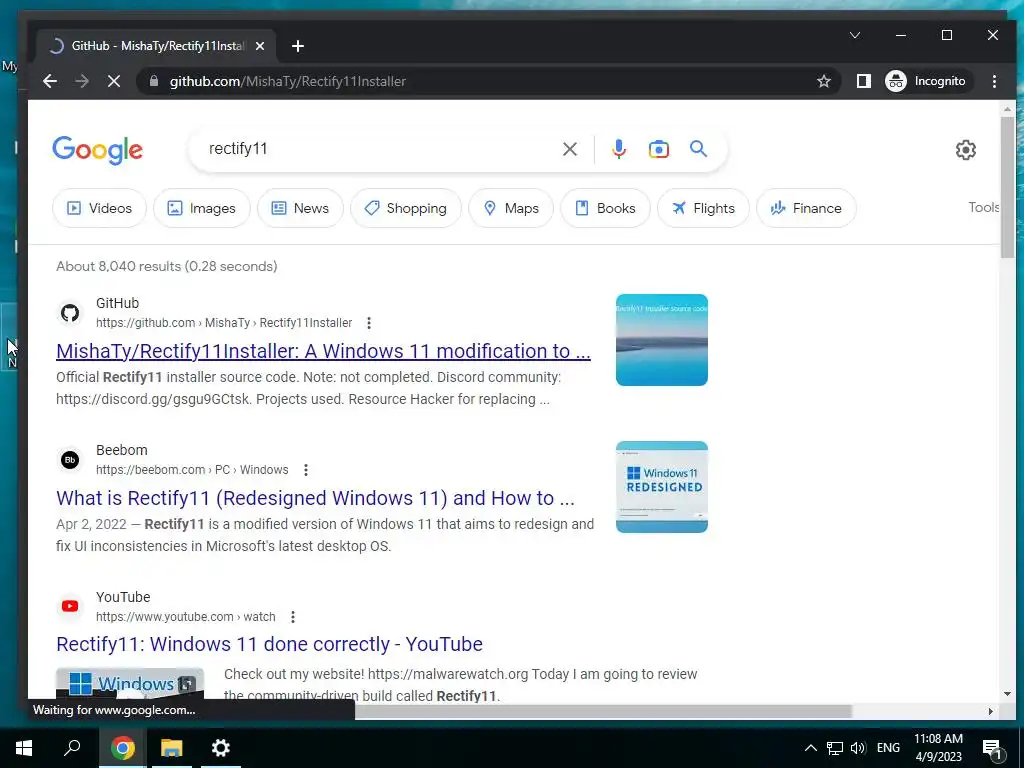Open the side panel icon in Chrome toolbar
The image size is (1024, 768).
pos(863,81)
